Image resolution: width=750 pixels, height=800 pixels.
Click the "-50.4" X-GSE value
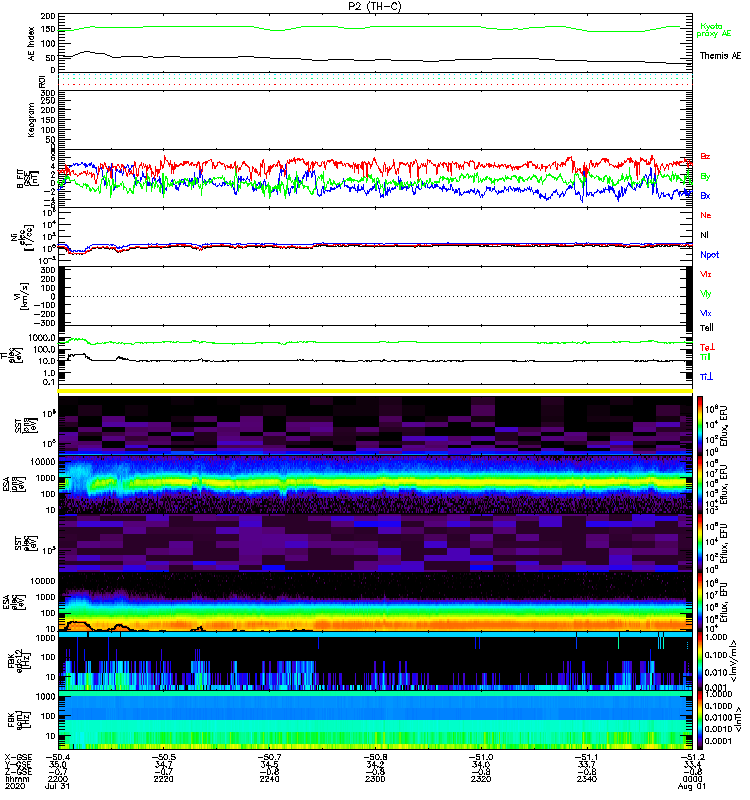57,757
